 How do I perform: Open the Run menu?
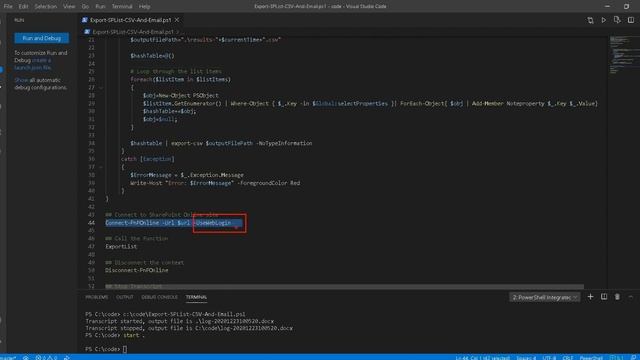tap(100, 7)
